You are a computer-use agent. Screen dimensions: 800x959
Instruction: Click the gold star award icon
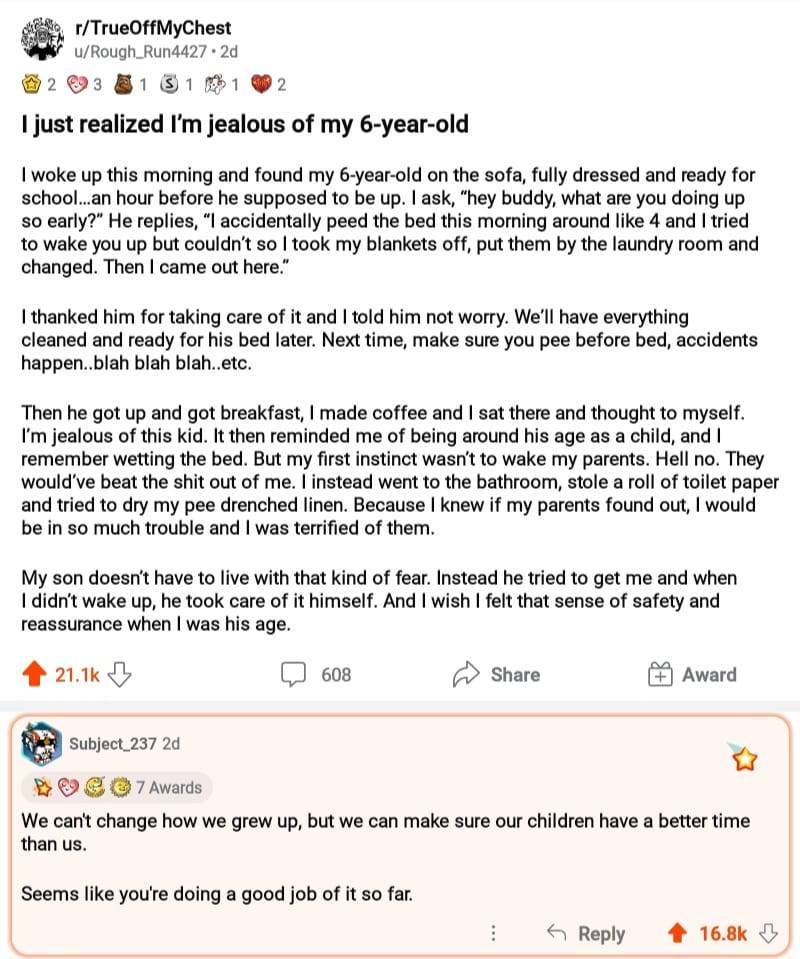coord(30,85)
